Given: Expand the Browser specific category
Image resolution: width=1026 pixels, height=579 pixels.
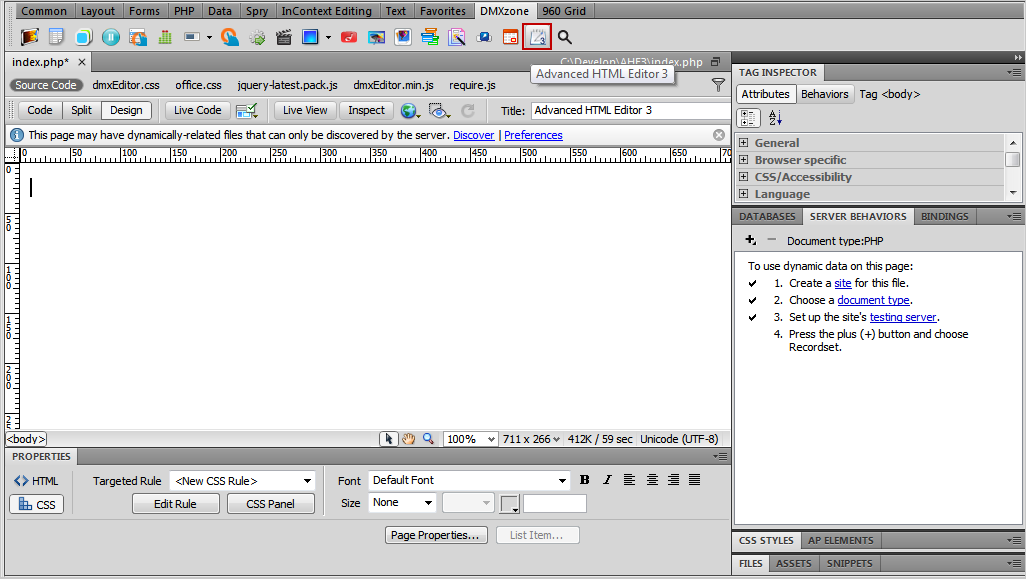Looking at the screenshot, I should [x=743, y=160].
